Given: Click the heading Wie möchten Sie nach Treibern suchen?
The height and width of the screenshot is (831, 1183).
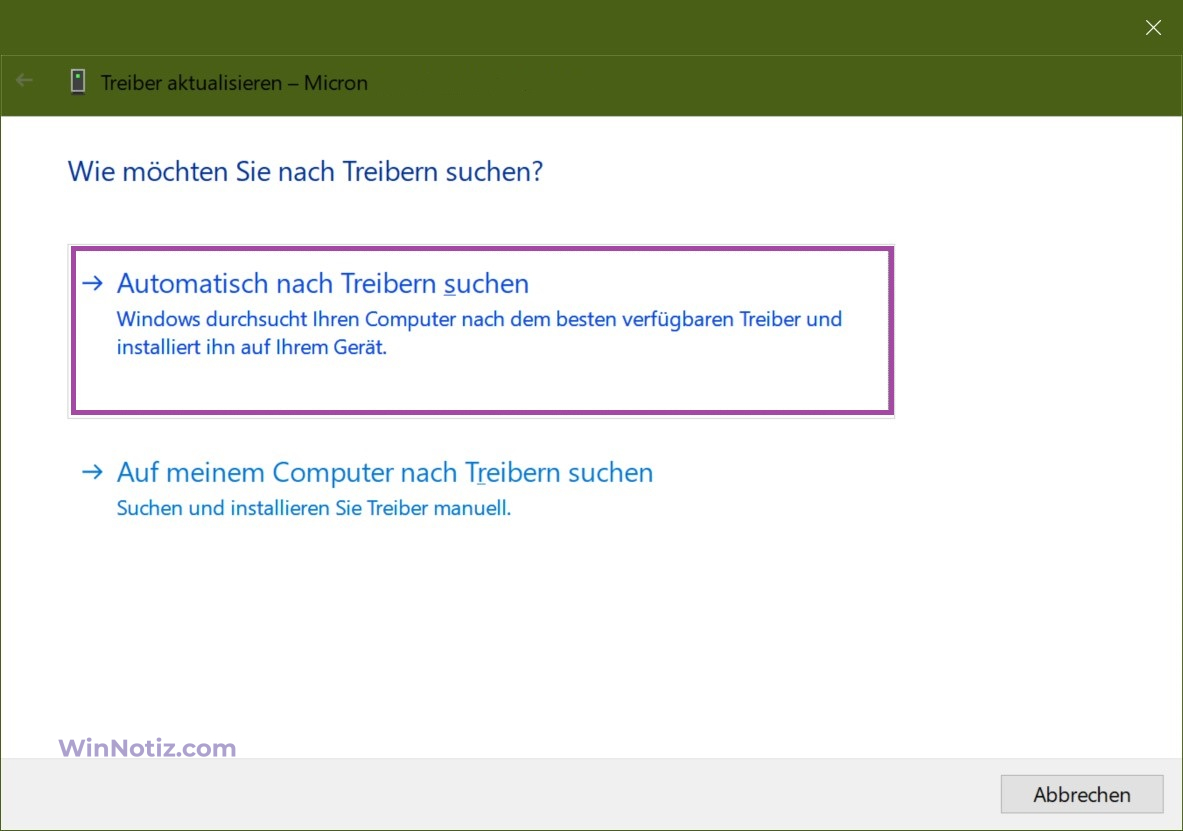Looking at the screenshot, I should pyautogui.click(x=305, y=172).
